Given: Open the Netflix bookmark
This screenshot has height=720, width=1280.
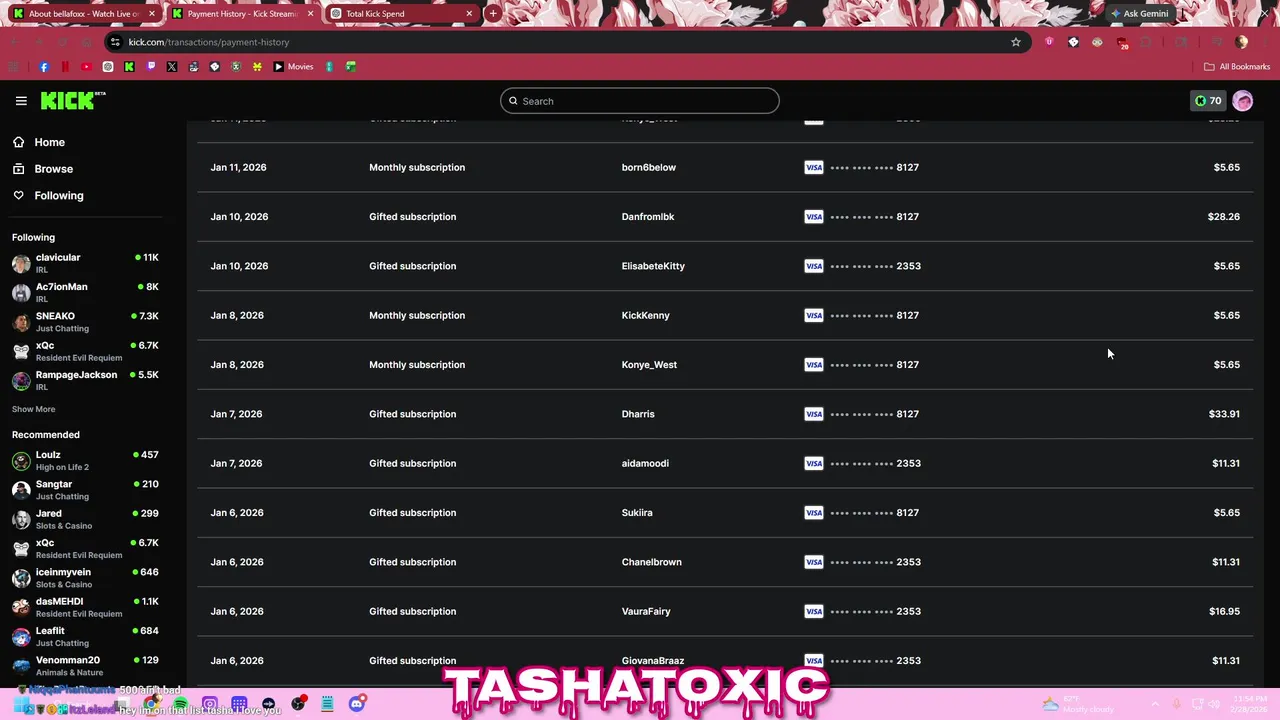Looking at the screenshot, I should (x=65, y=67).
